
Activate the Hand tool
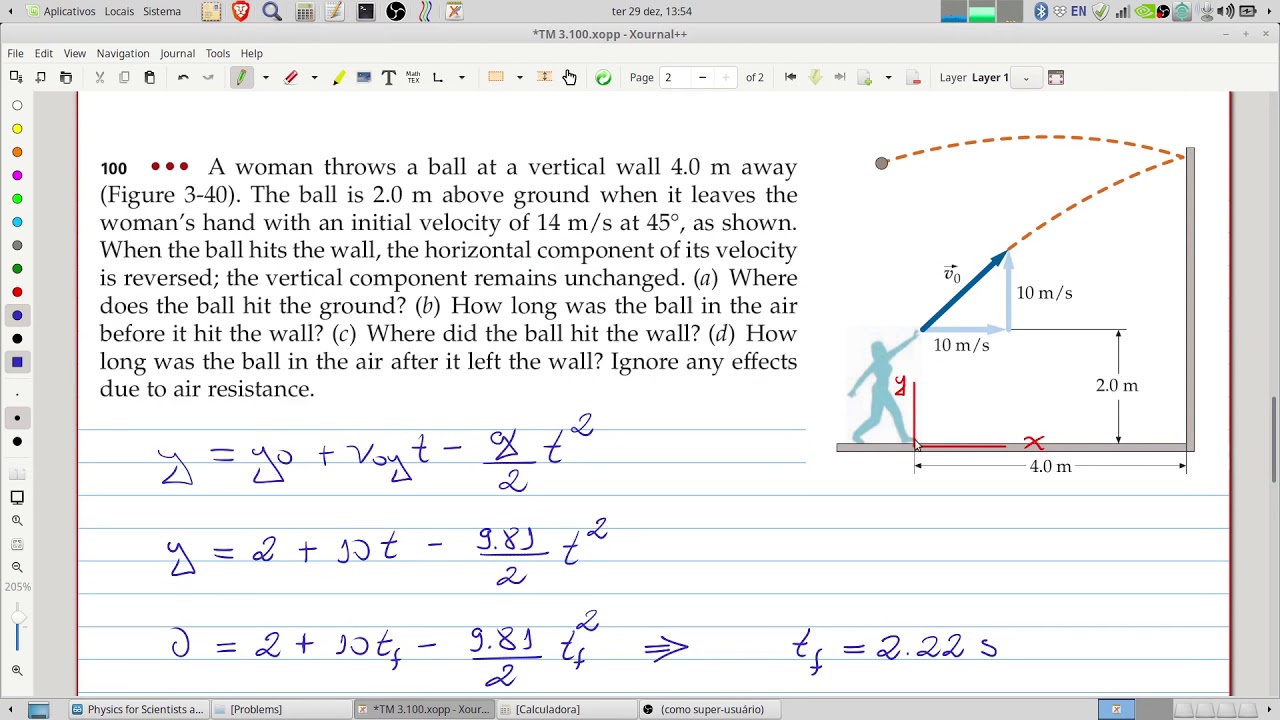[x=569, y=77]
